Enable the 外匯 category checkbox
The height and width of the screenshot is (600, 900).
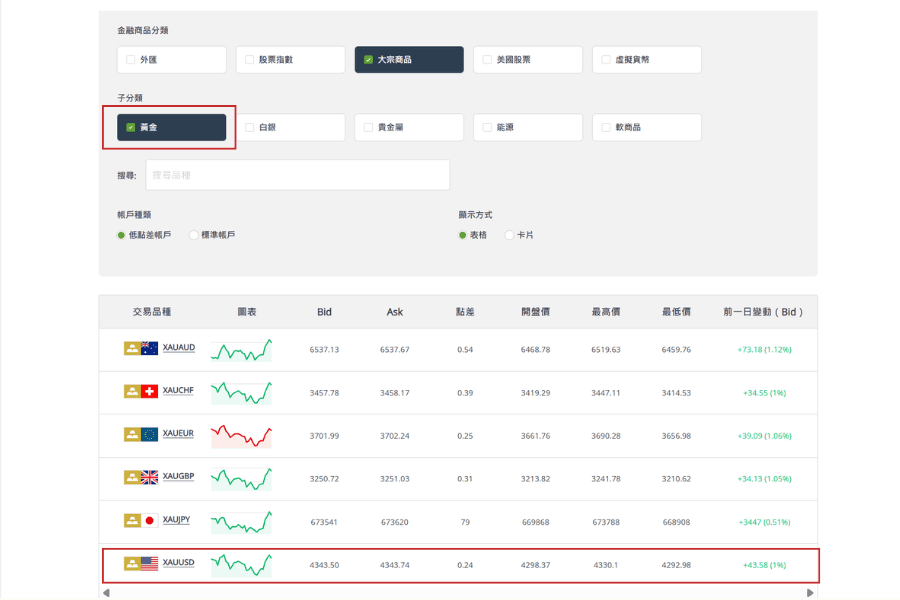pos(131,59)
